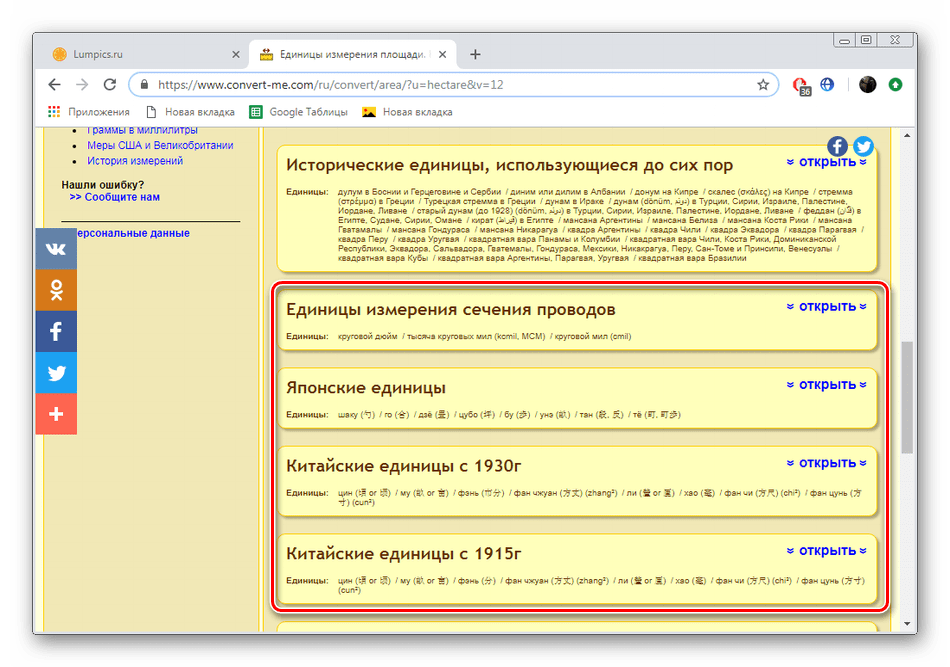Select the Единицы измерения площади tab
Image resolution: width=950 pixels, height=667 pixels.
point(353,55)
